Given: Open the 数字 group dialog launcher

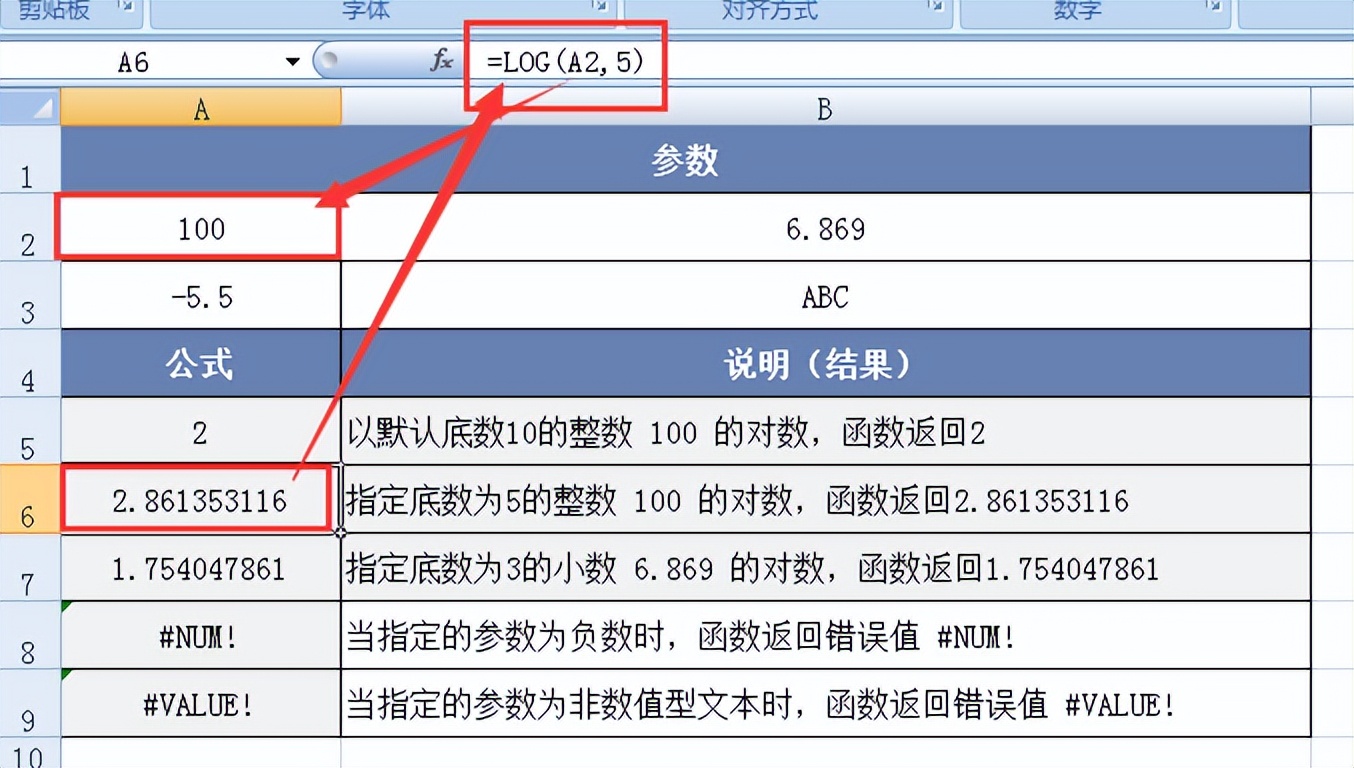Looking at the screenshot, I should click(1213, 8).
